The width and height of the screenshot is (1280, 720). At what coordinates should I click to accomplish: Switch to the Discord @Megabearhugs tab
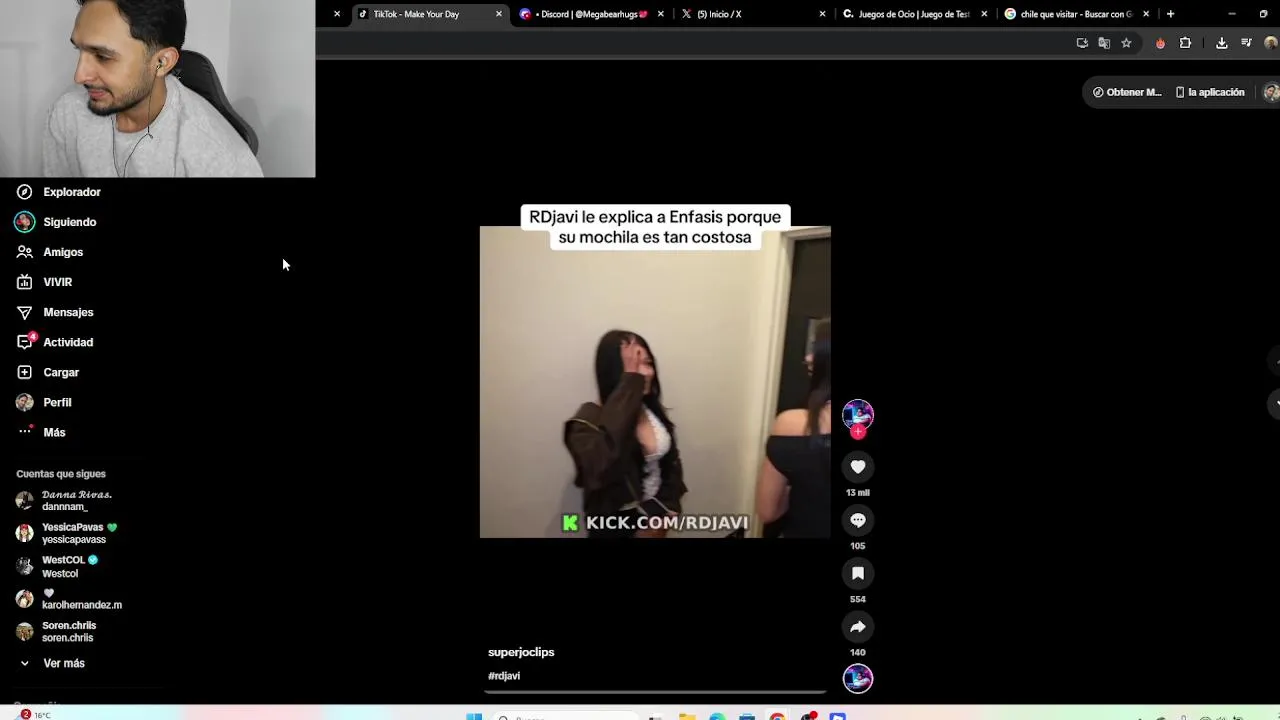590,14
